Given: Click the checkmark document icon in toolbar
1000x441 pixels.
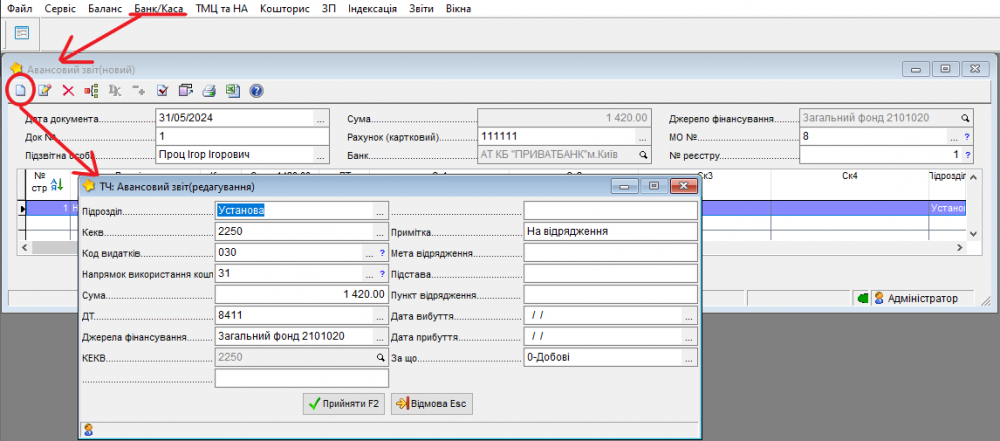Looking at the screenshot, I should click(162, 91).
